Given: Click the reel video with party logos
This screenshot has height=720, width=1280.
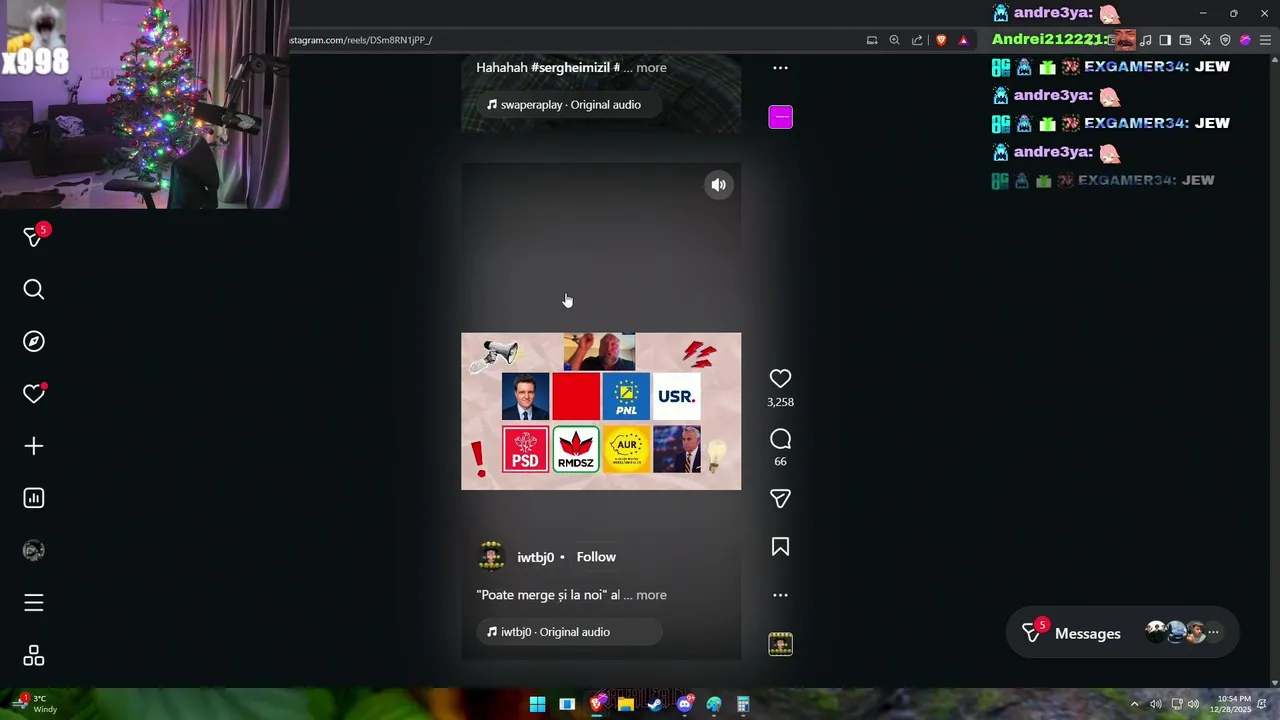Looking at the screenshot, I should (x=601, y=411).
